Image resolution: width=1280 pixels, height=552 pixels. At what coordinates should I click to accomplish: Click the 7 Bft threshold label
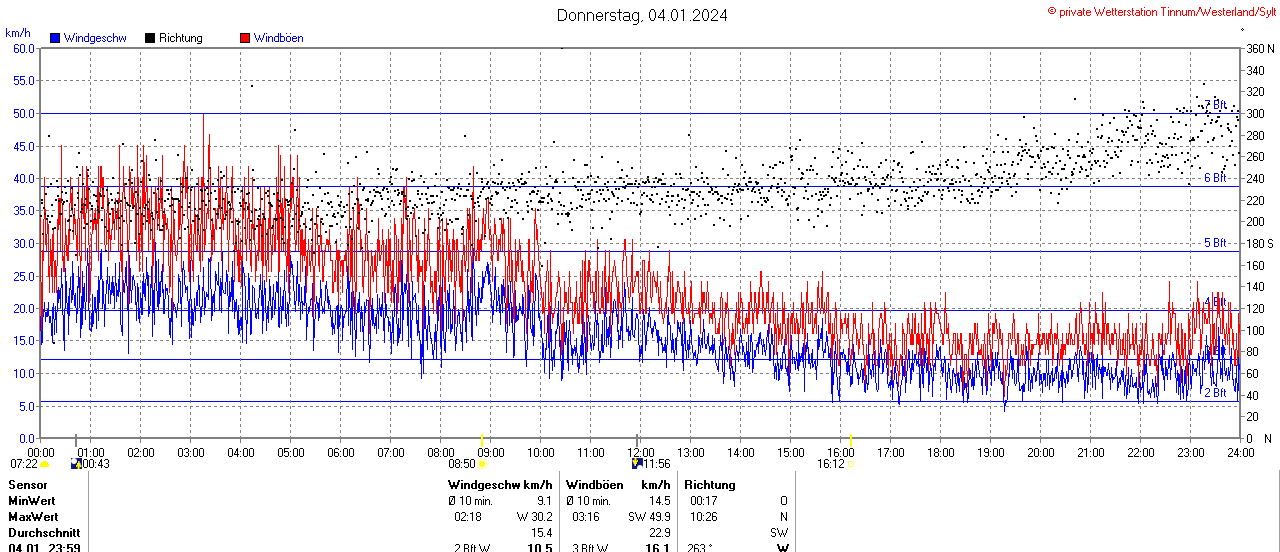pyautogui.click(x=1215, y=105)
